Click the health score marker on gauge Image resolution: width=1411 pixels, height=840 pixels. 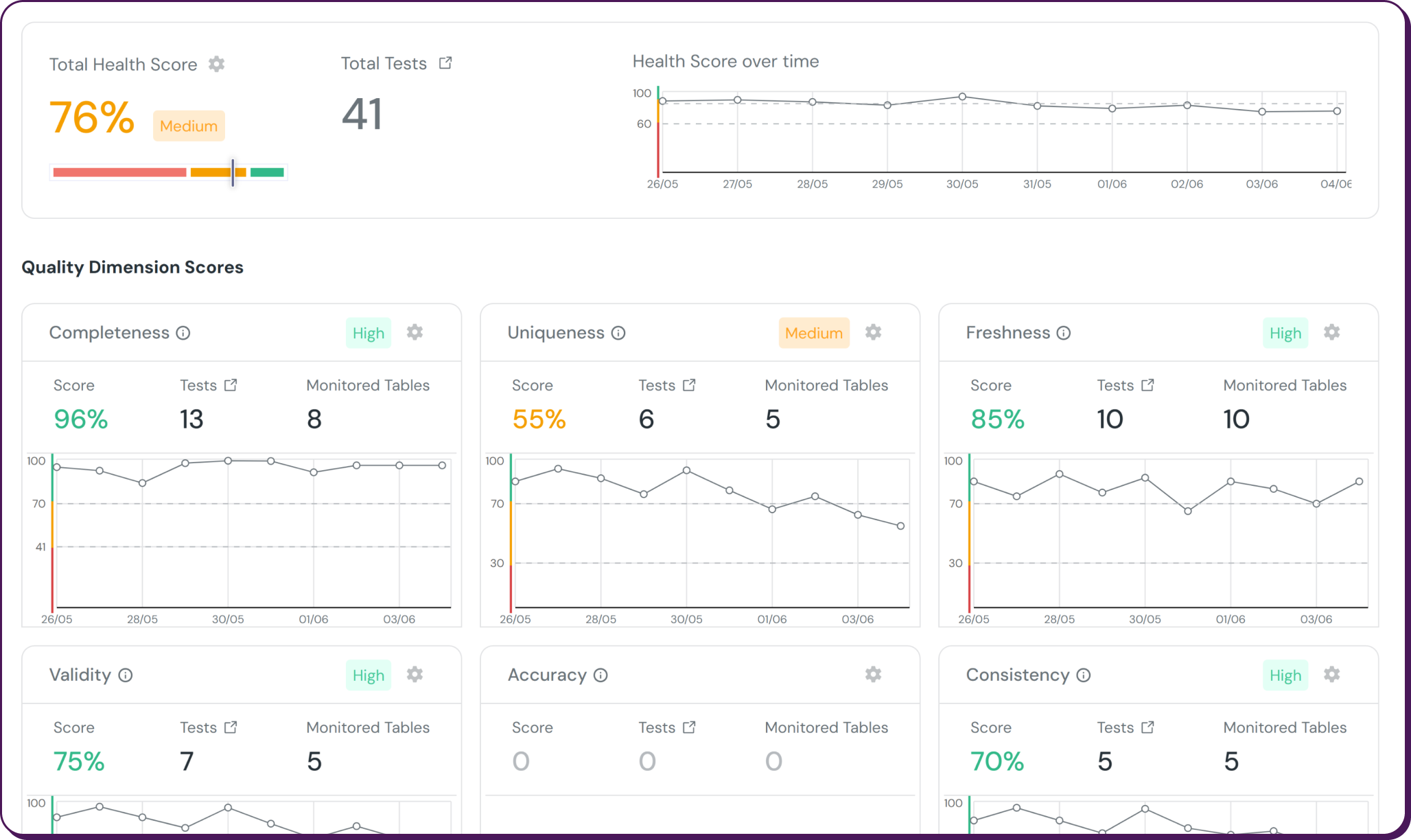pyautogui.click(x=233, y=172)
